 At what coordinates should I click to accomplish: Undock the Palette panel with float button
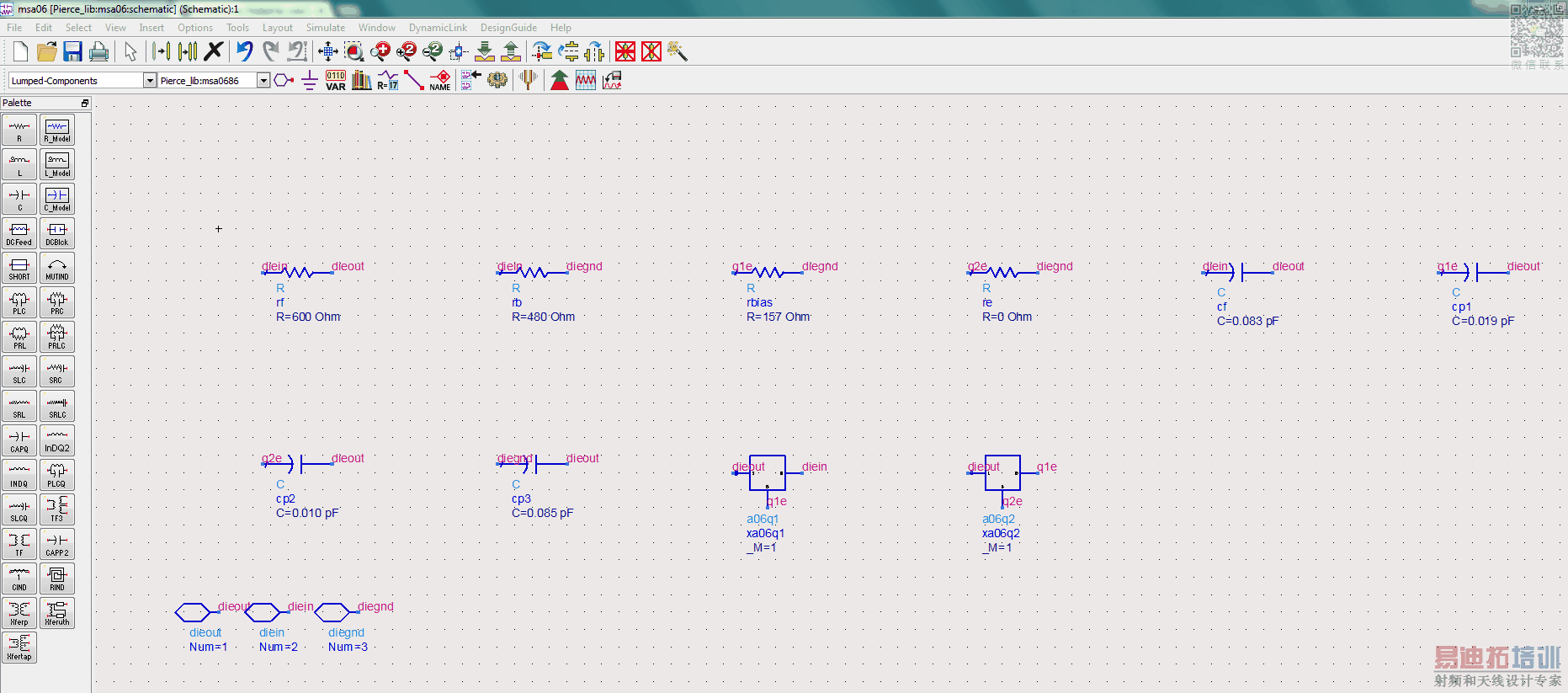click(85, 103)
